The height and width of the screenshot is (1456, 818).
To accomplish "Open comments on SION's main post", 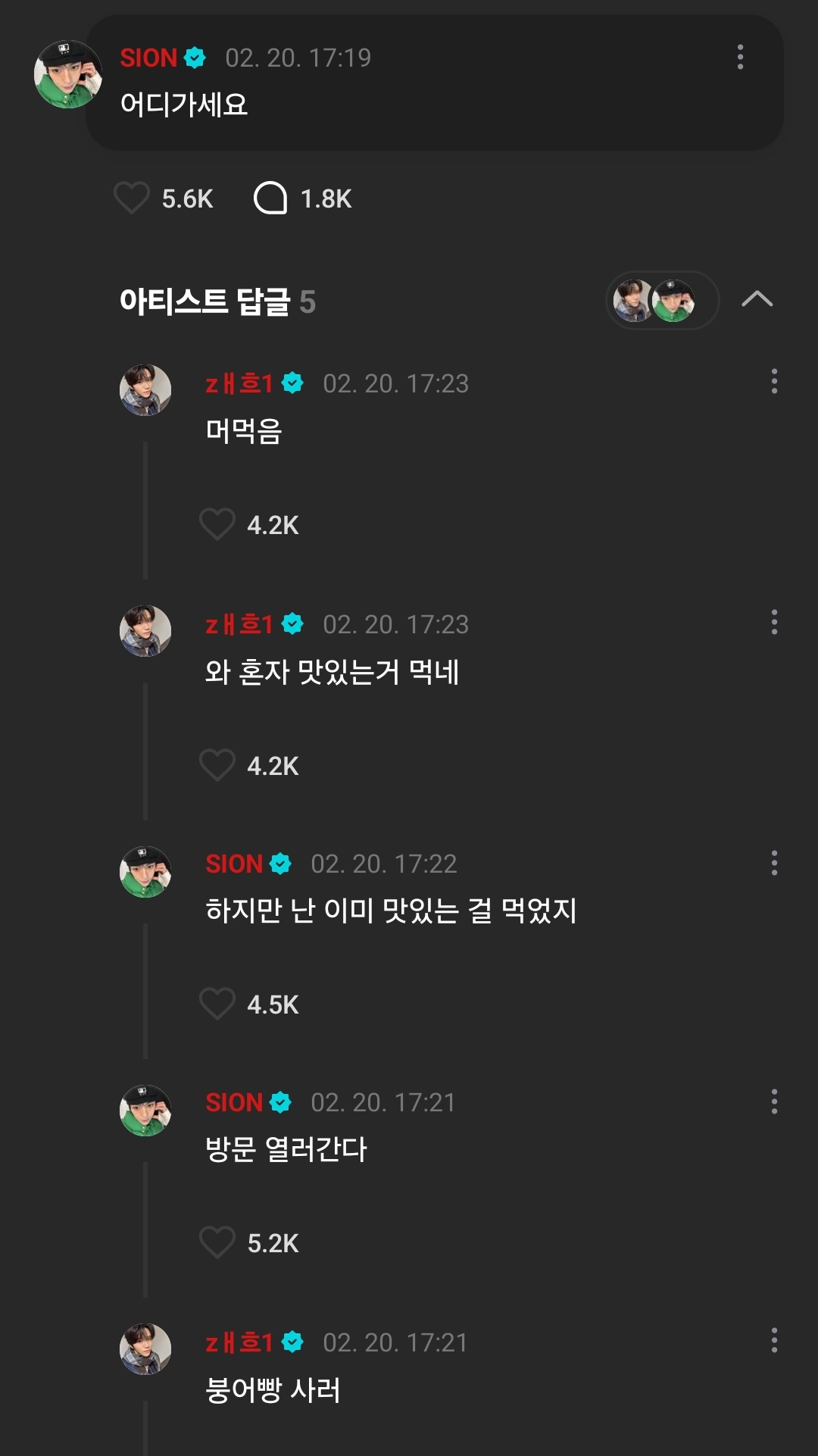I will coord(270,198).
